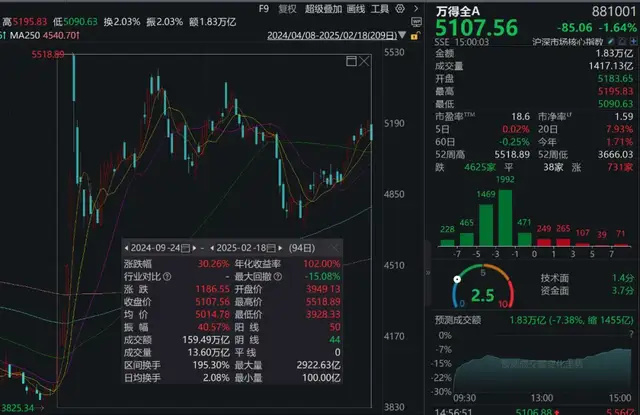Click the MA250 4540.701 indicator label
Screen dimensions: 640x415
pyautogui.click(x=45, y=36)
